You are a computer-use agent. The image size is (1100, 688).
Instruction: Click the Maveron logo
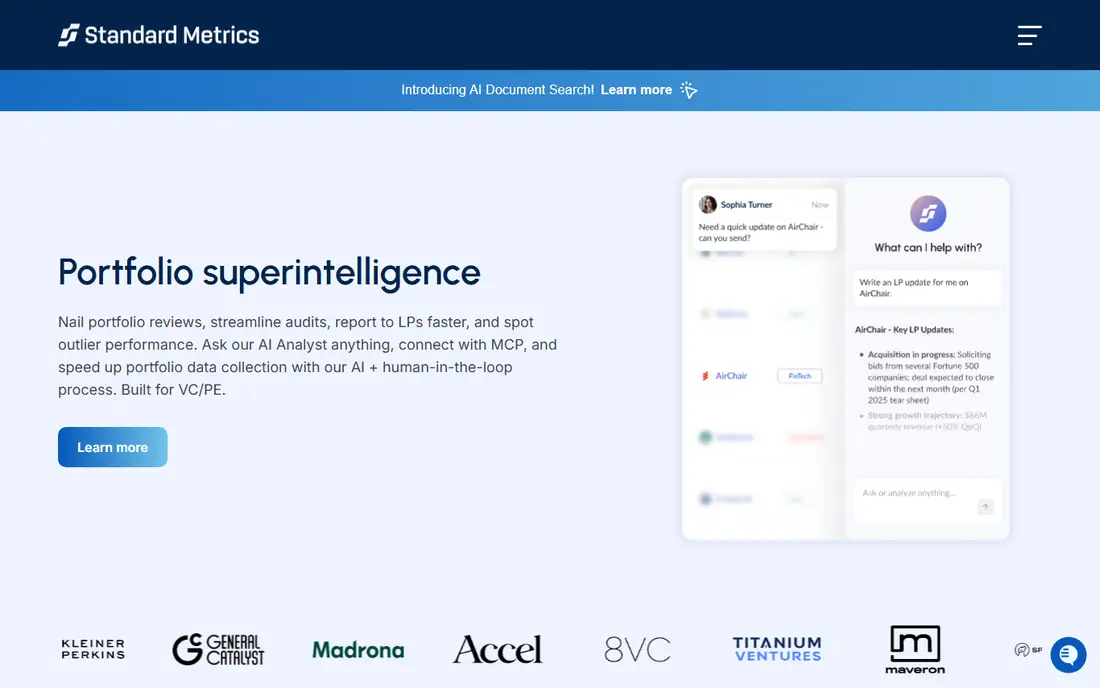915,649
